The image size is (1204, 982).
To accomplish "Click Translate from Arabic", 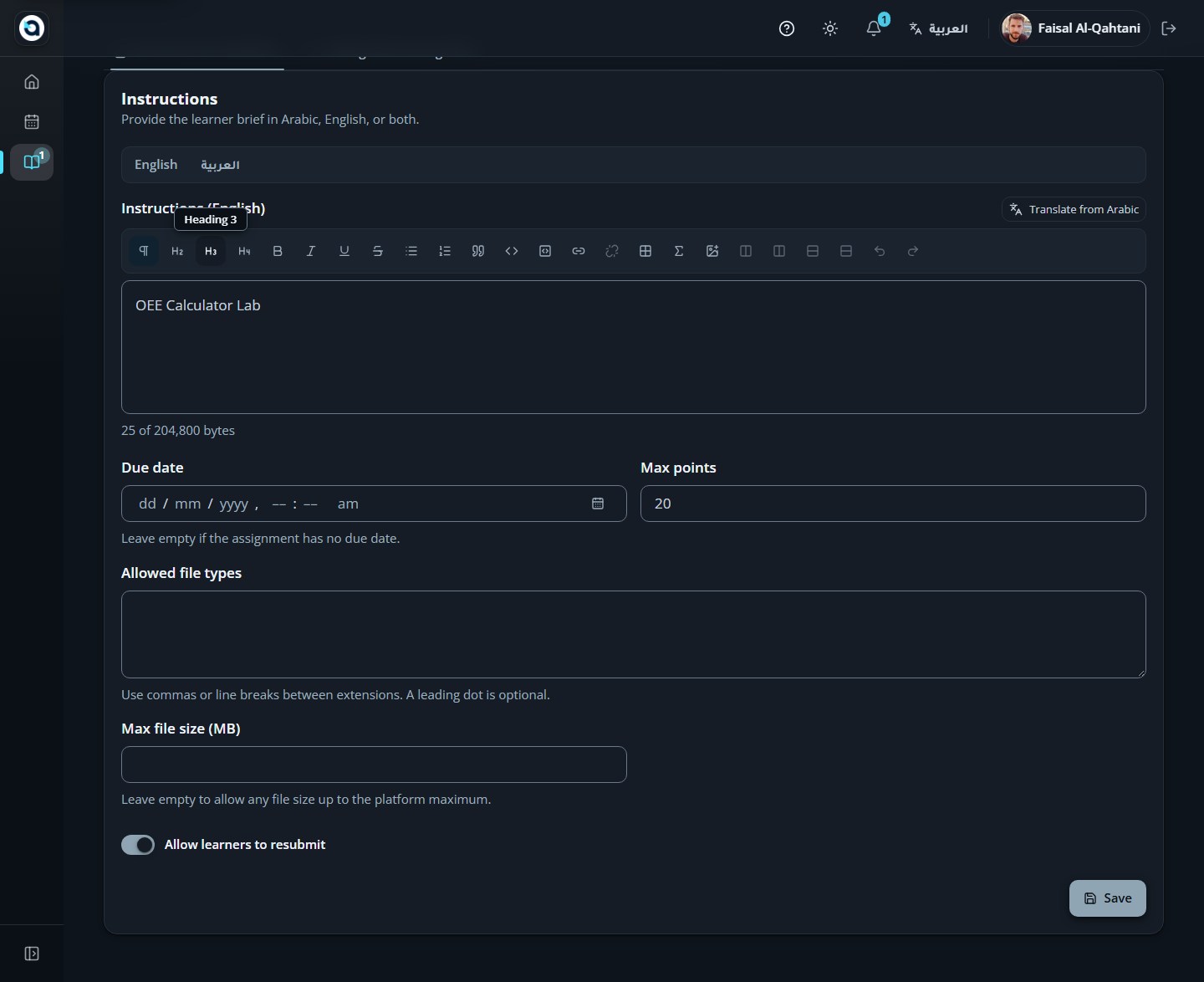I will (1074, 209).
